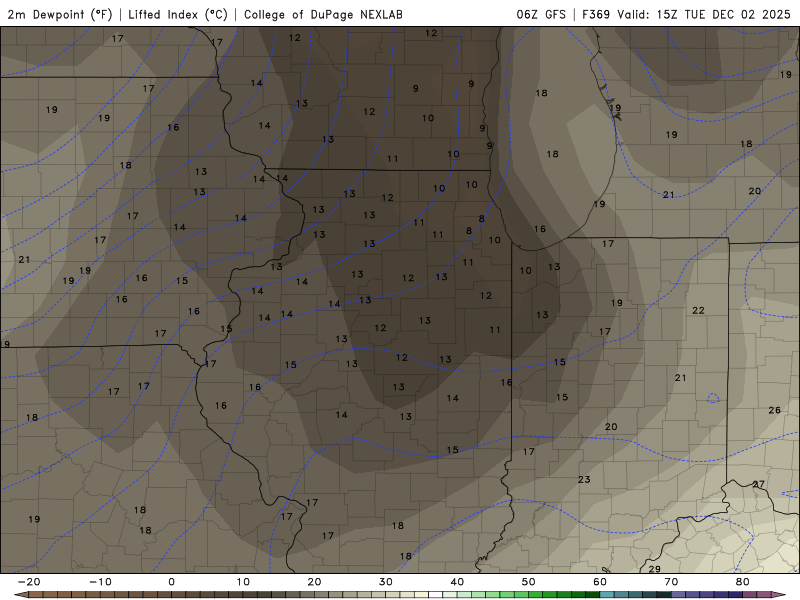Click the '80' label on the color scale
800x600 pixels.
click(x=743, y=582)
